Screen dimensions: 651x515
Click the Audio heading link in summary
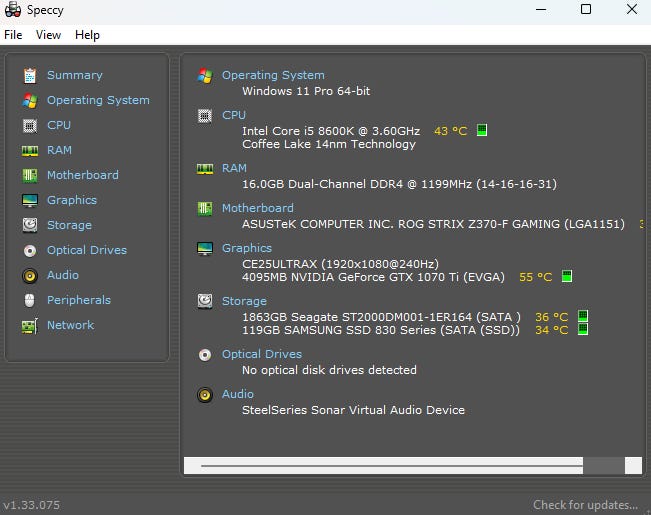[237, 394]
